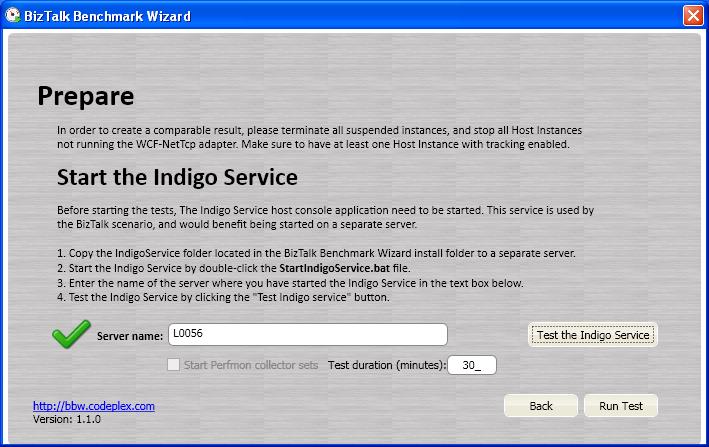Click step 4 Test the Indigo Service text
709x447 pixels.
click(x=223, y=297)
